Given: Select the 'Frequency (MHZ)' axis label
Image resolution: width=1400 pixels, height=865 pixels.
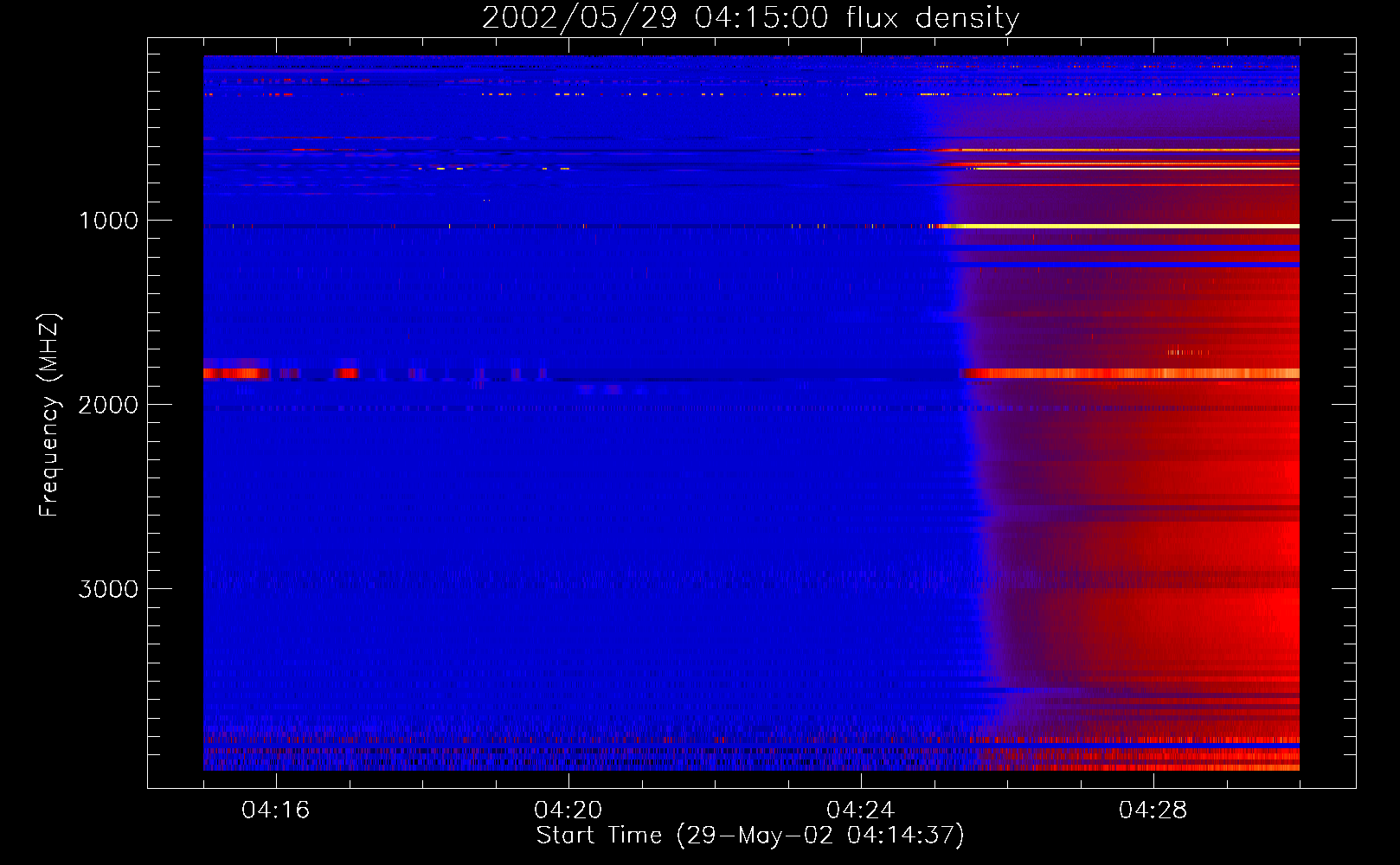Looking at the screenshot, I should pos(49,415).
